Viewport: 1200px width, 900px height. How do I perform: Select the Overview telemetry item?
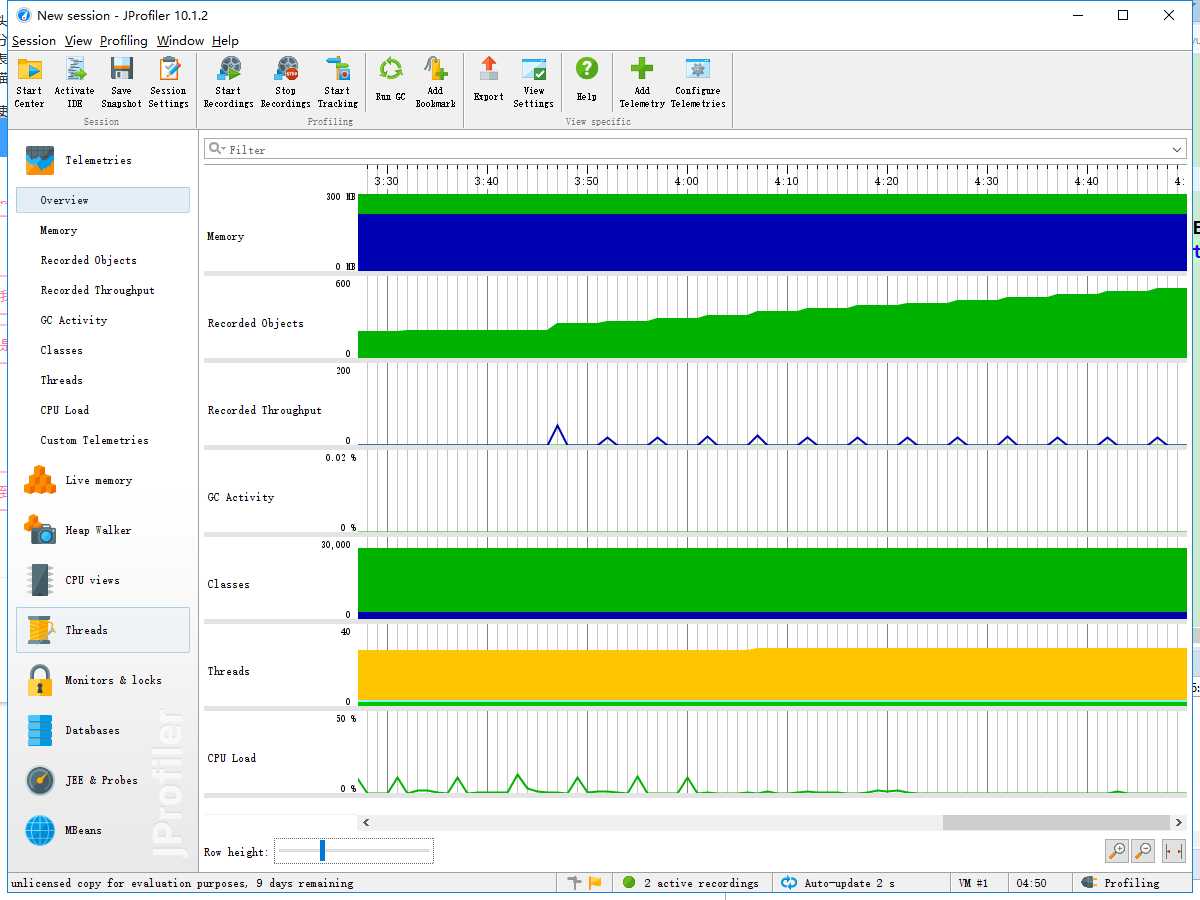103,200
